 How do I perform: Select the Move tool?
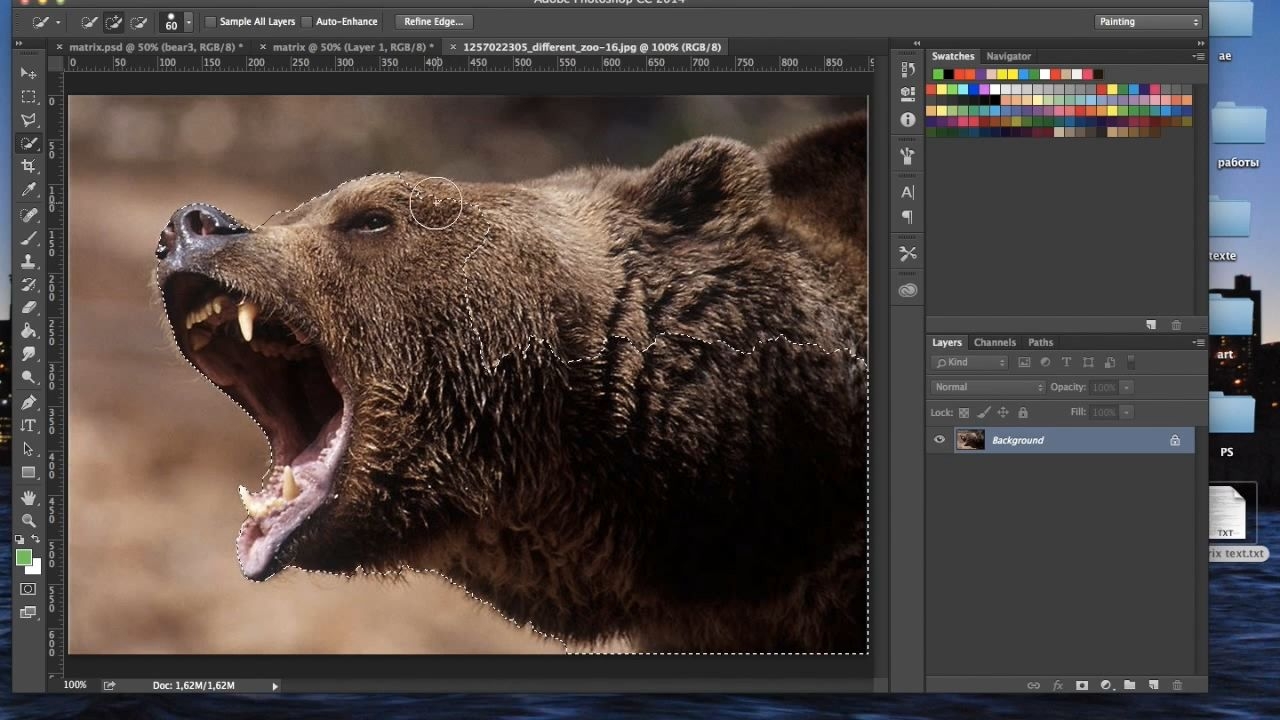(x=28, y=73)
